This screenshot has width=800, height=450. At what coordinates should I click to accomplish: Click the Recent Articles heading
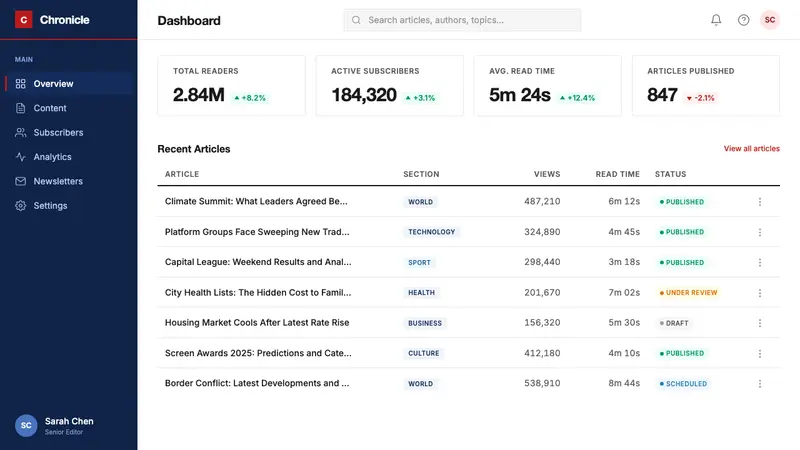tap(194, 149)
